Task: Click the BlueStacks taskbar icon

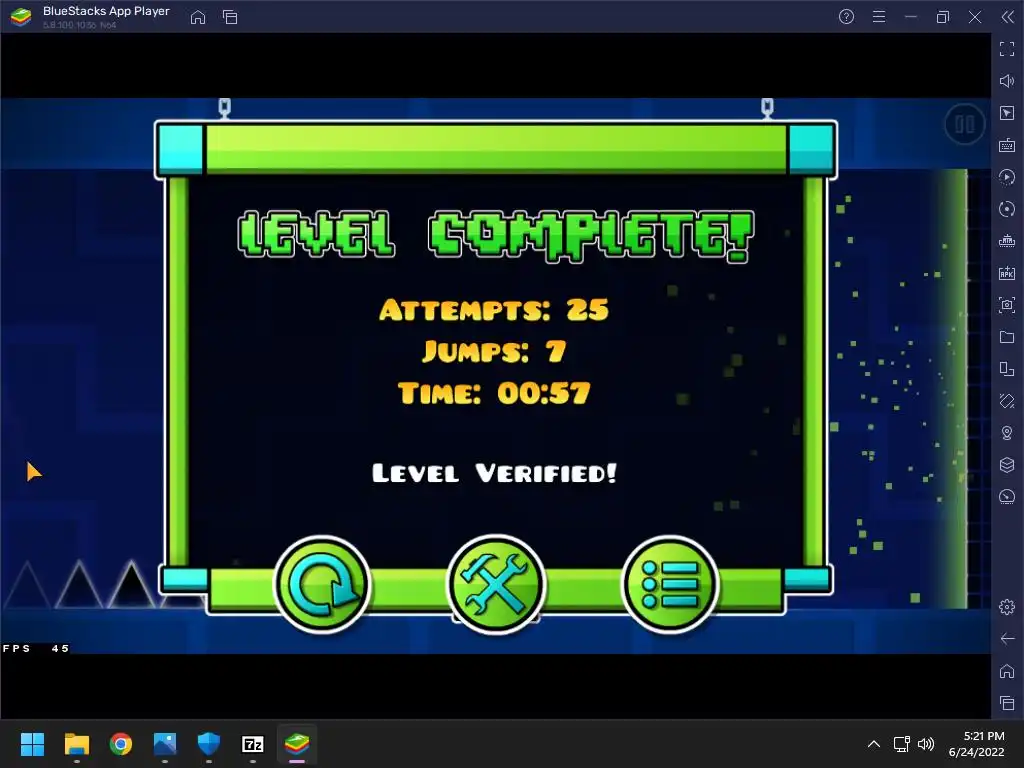Action: click(297, 744)
